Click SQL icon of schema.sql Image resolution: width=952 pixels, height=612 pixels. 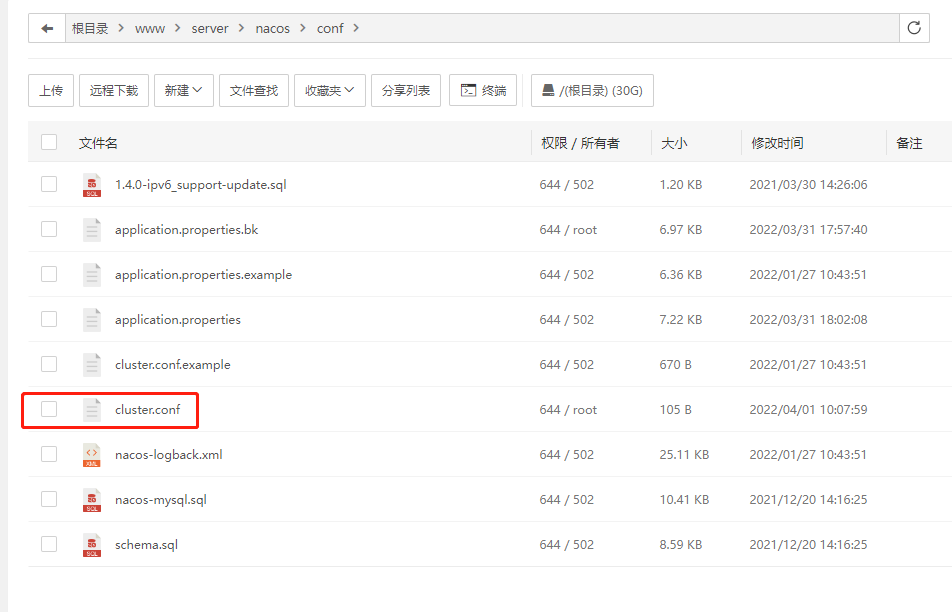92,545
